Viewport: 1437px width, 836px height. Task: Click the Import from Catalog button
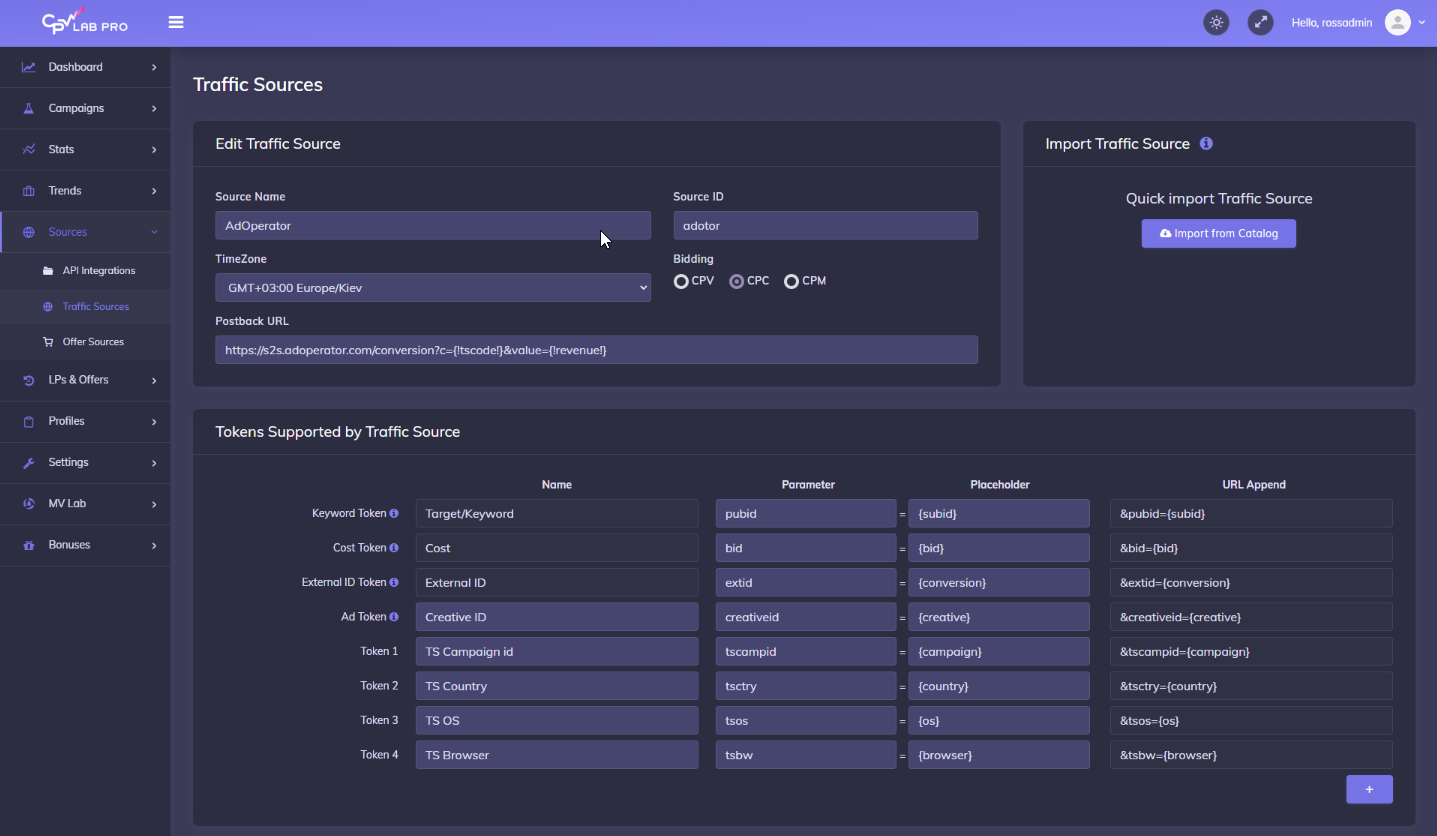pos(1218,233)
